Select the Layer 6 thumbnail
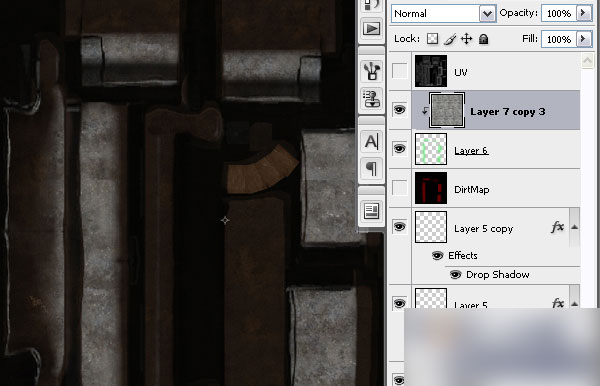600x386 pixels. coord(431,149)
